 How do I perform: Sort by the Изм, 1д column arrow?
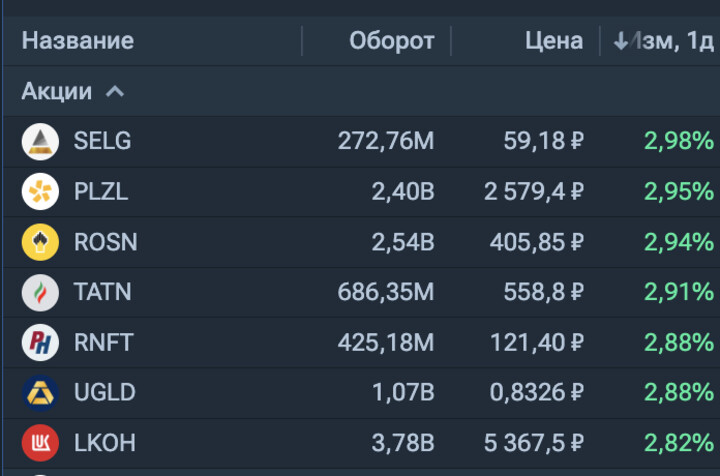(621, 41)
